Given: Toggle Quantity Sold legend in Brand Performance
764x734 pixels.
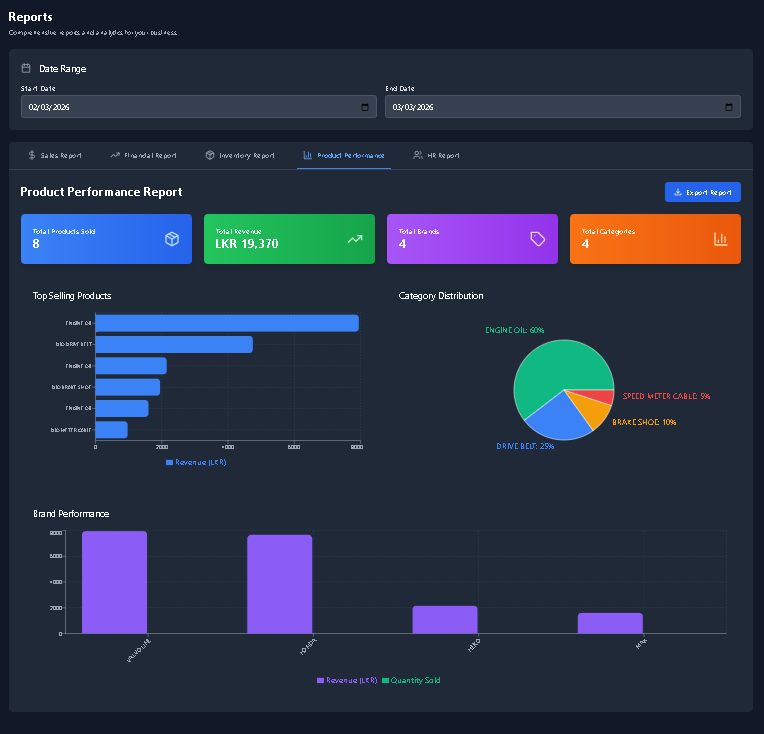Looking at the screenshot, I should pyautogui.click(x=411, y=680).
